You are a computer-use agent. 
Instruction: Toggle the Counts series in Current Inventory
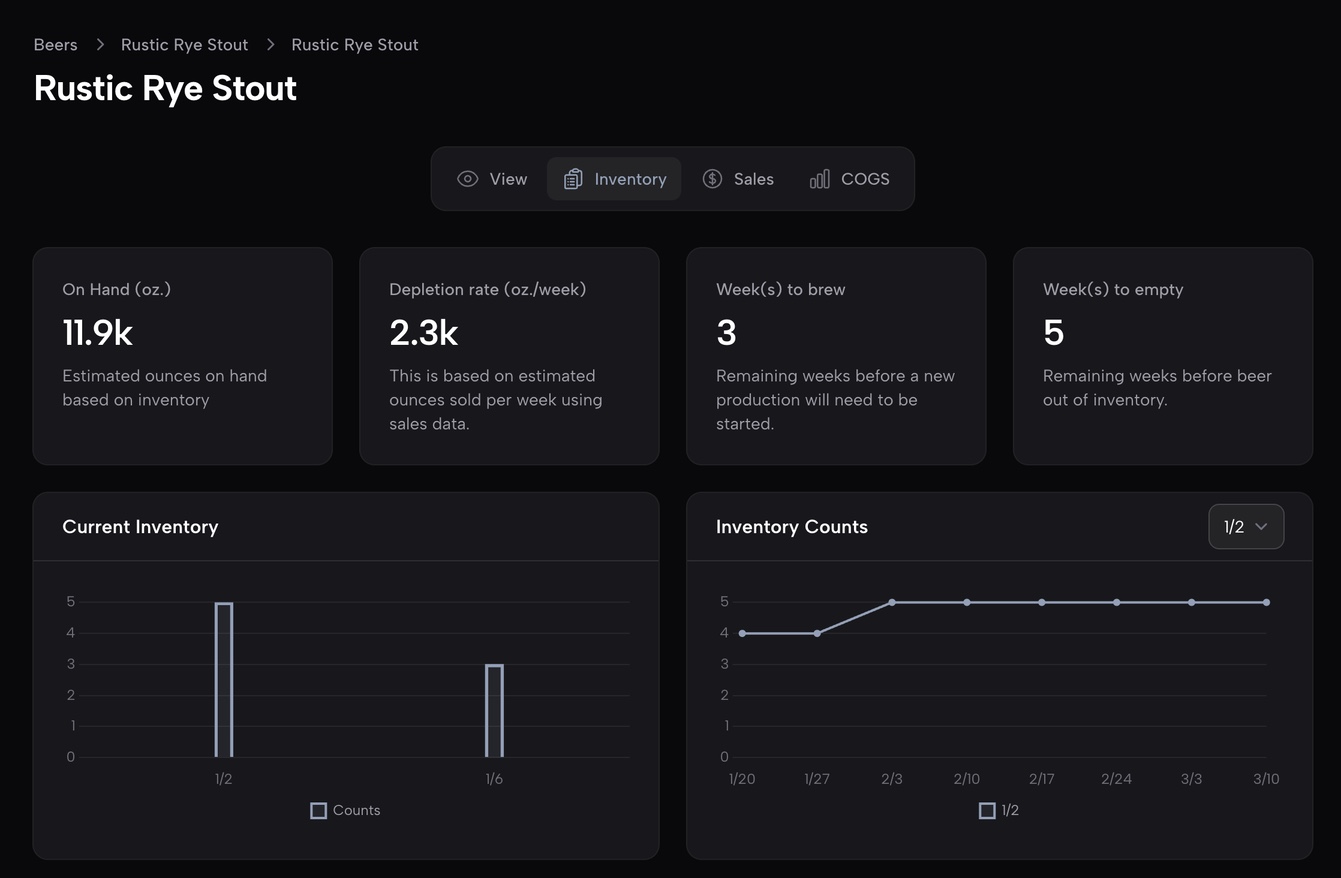coord(345,810)
